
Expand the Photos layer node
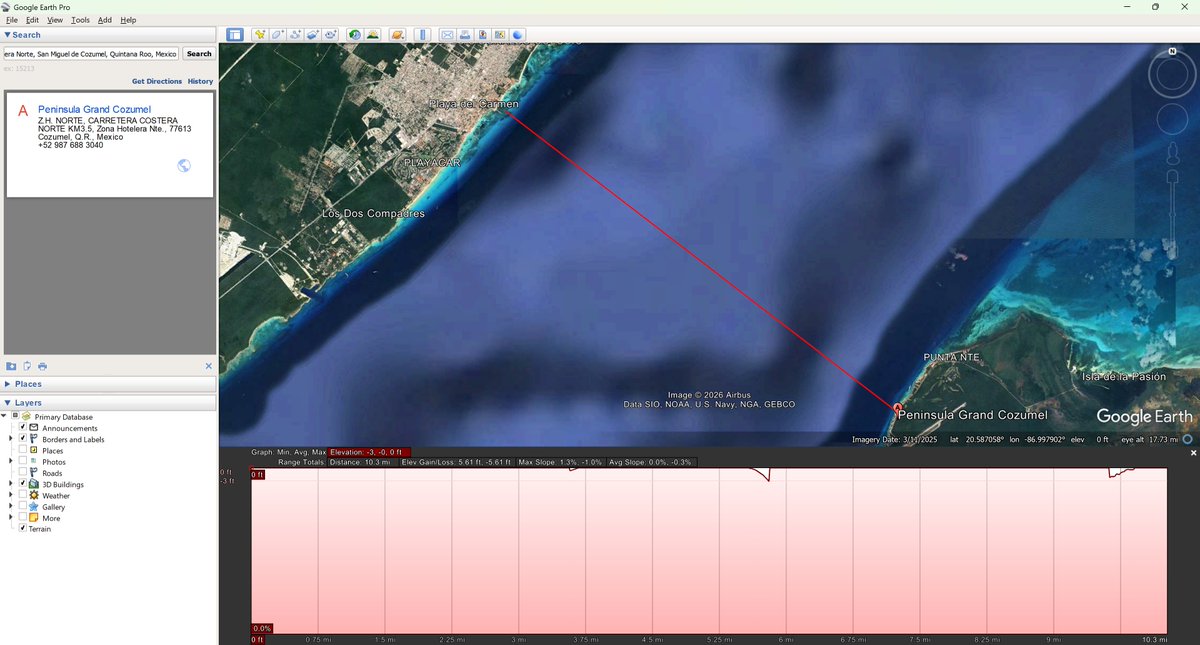coord(11,462)
